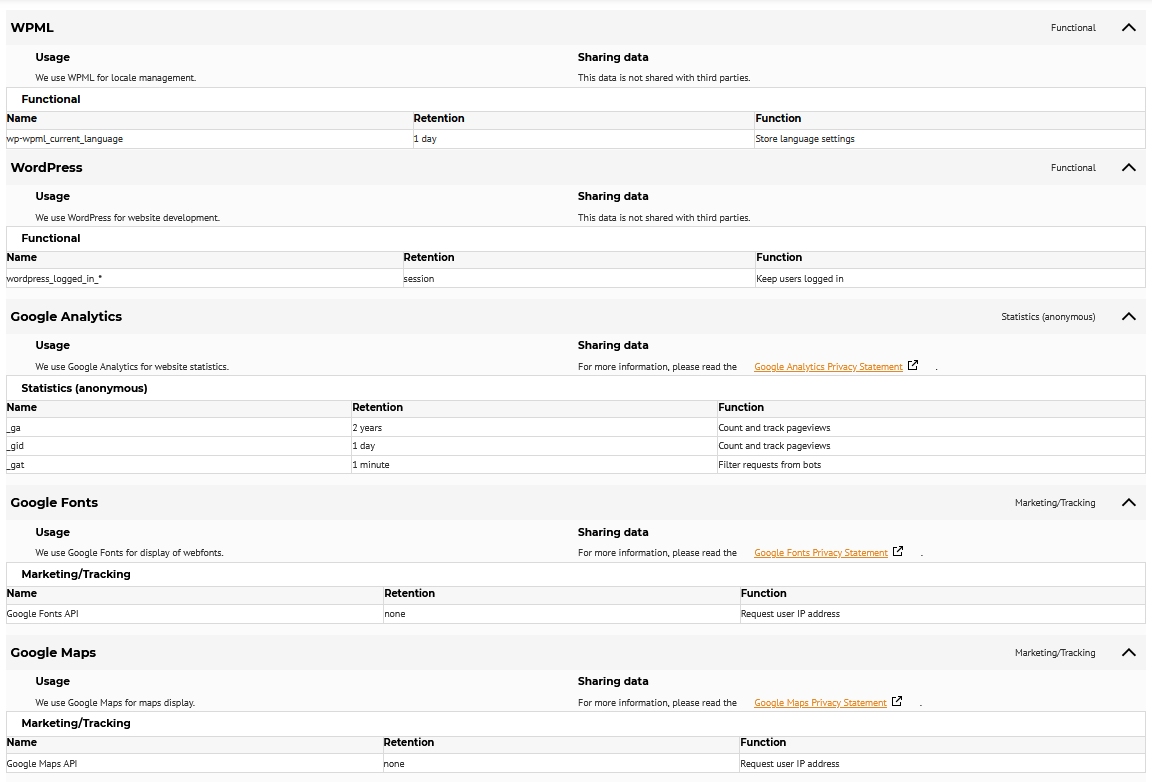Collapse the Google Analytics section chevron
The height and width of the screenshot is (782, 1152).
[1128, 317]
